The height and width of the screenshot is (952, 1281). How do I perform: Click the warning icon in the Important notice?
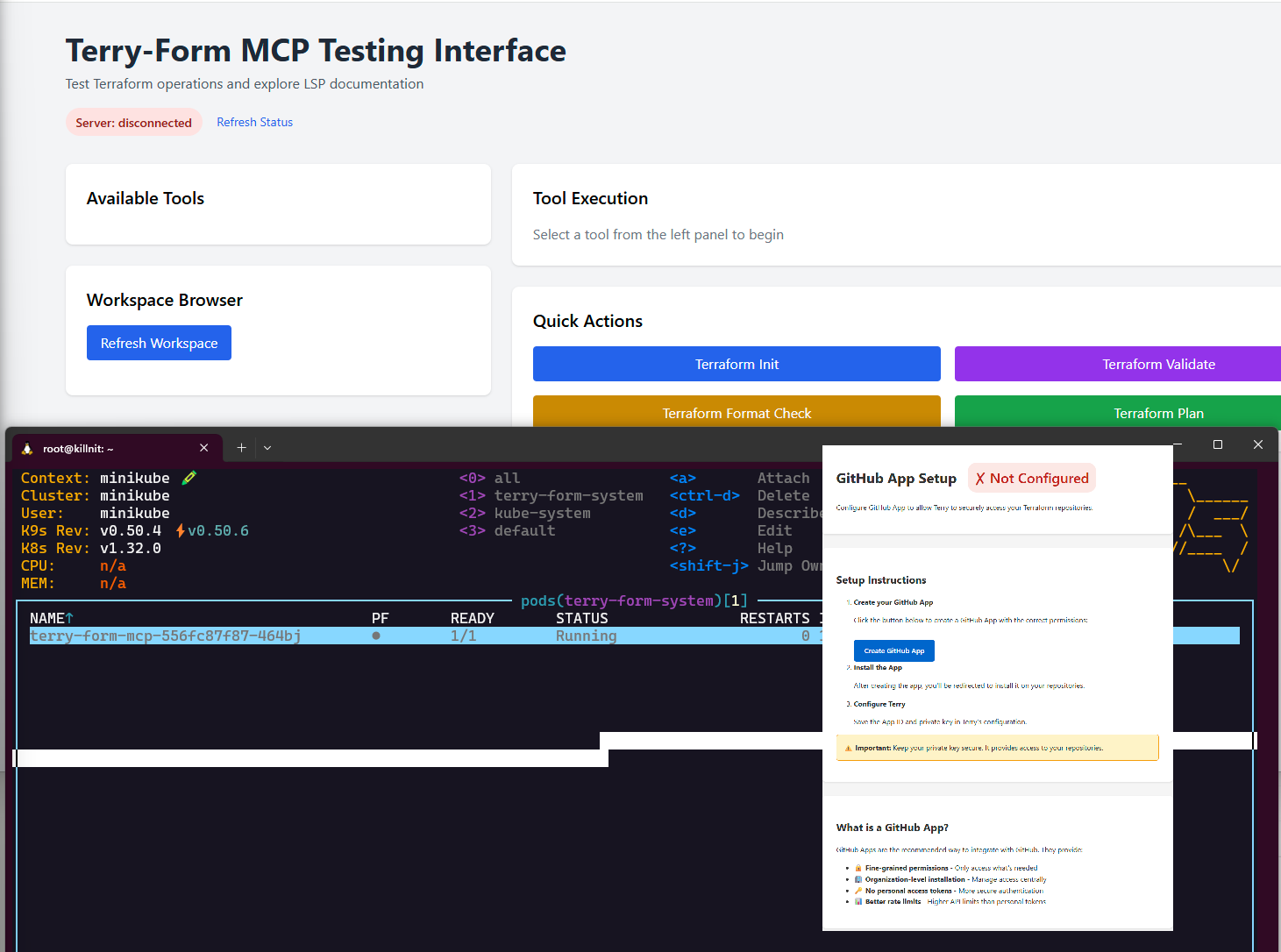pyautogui.click(x=848, y=749)
